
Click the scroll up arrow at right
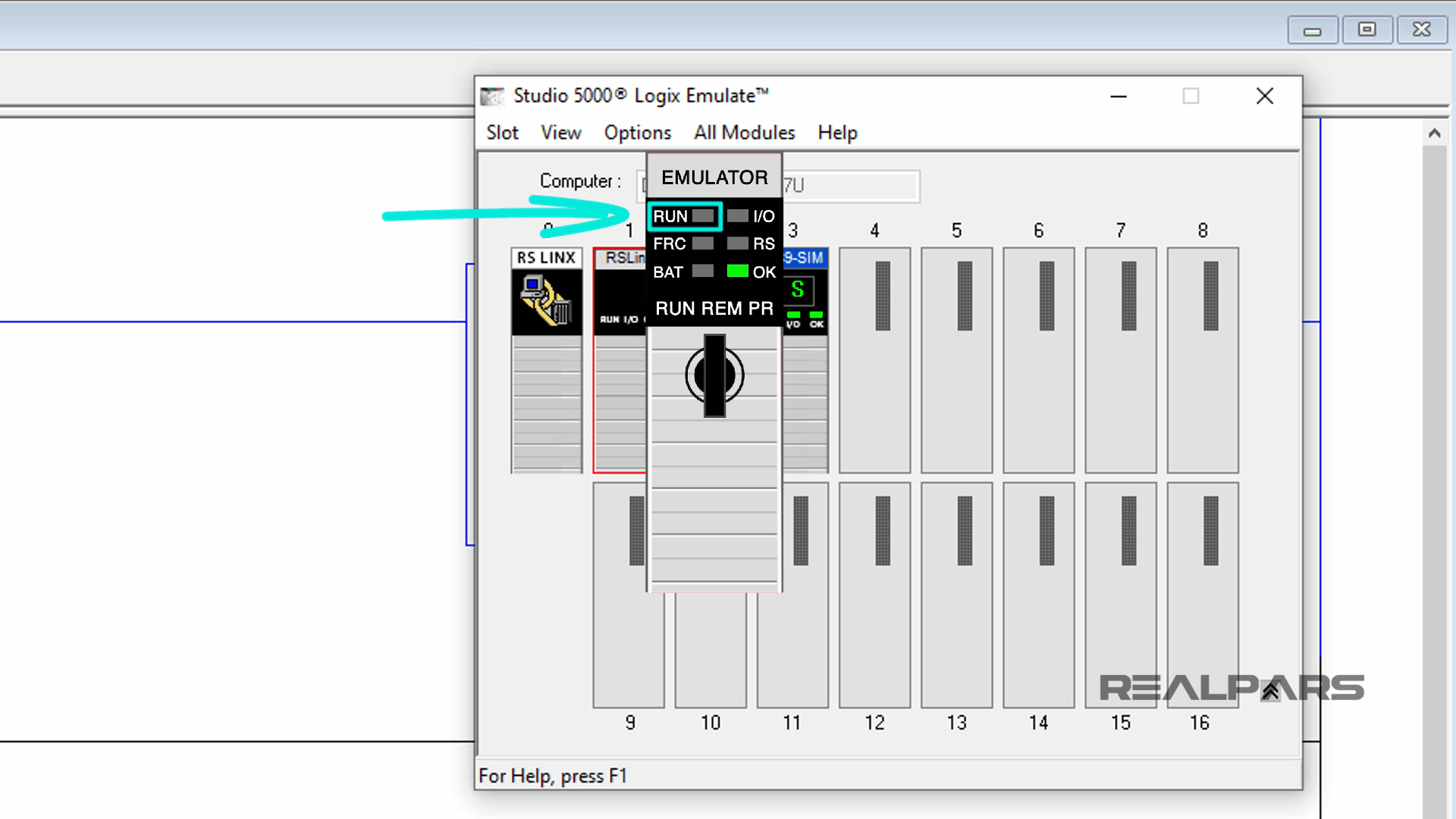pos(1434,133)
